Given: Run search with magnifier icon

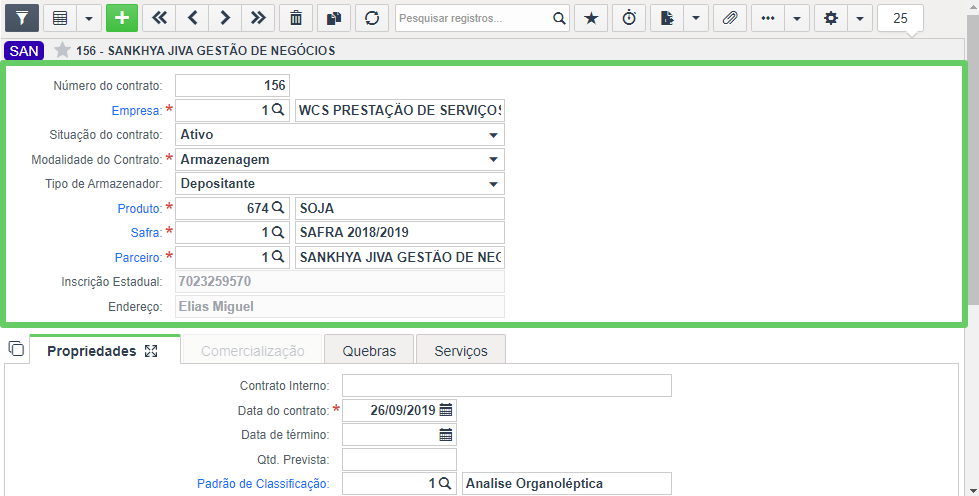Looking at the screenshot, I should tap(559, 18).
